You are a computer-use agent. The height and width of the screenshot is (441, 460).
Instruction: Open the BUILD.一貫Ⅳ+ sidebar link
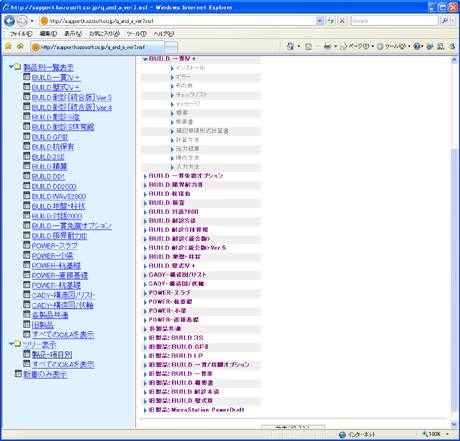[x=56, y=78]
